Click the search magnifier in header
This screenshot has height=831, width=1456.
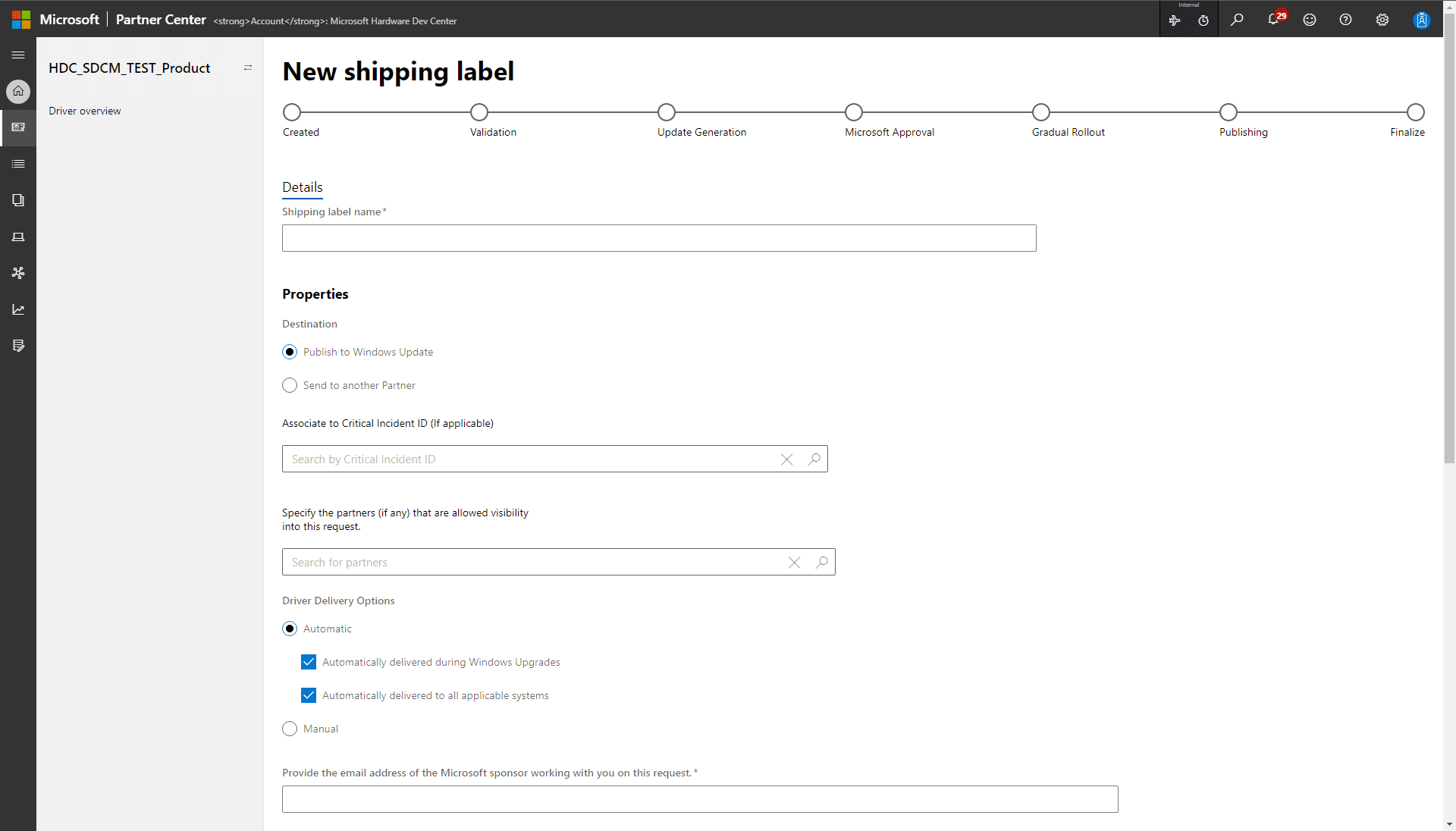coord(1237,20)
